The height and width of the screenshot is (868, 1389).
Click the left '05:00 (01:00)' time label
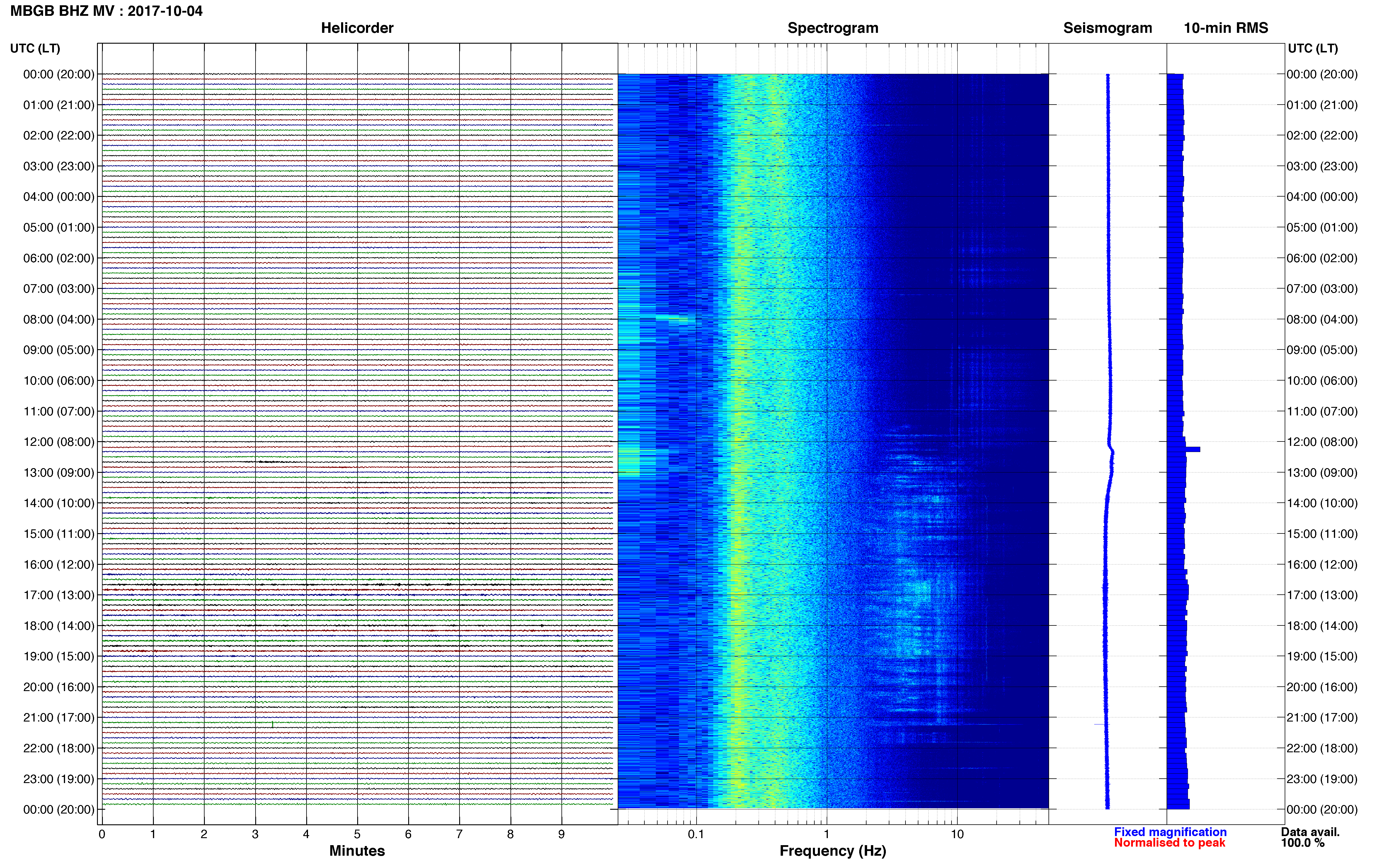59,227
